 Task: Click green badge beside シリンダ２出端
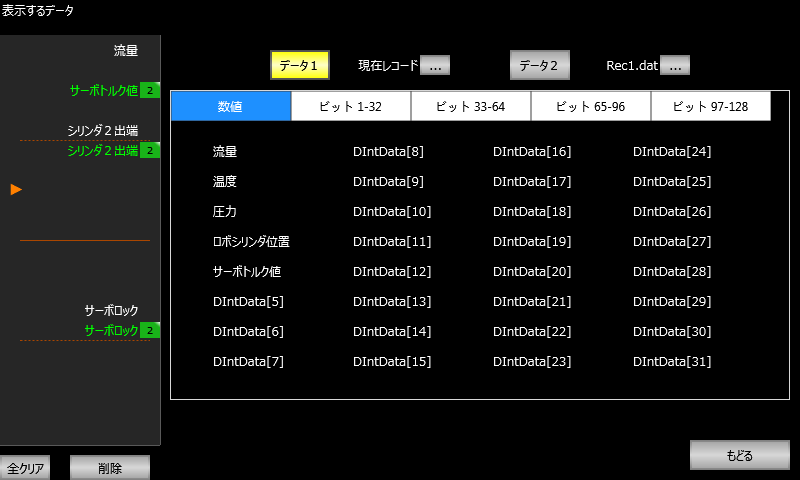pyautogui.click(x=150, y=151)
